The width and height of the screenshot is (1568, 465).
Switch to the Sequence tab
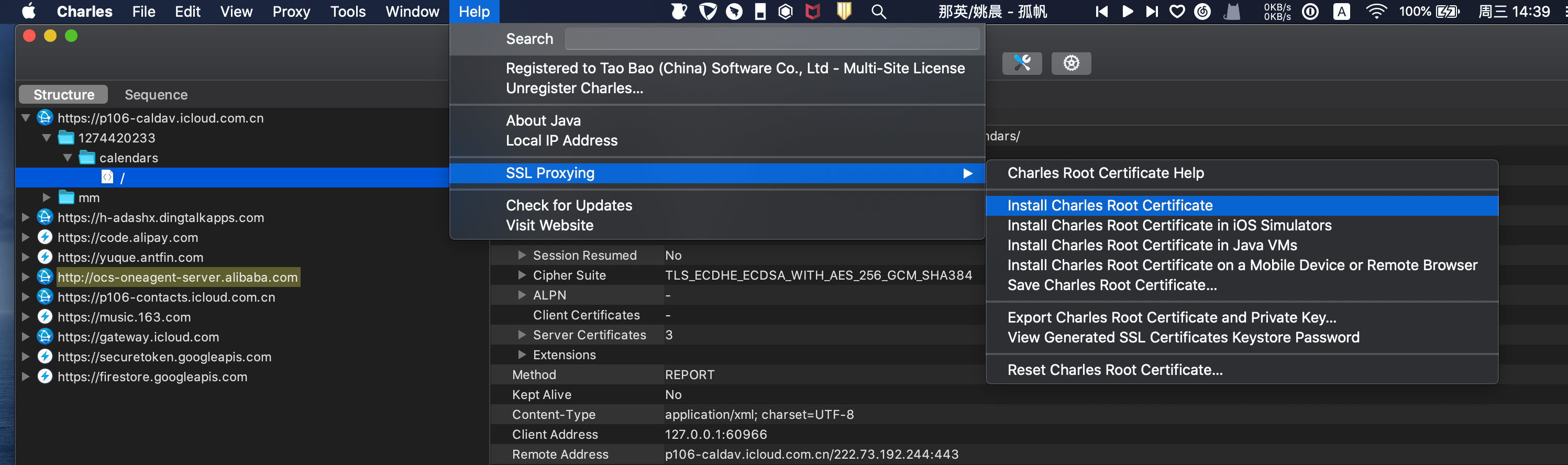tap(156, 94)
